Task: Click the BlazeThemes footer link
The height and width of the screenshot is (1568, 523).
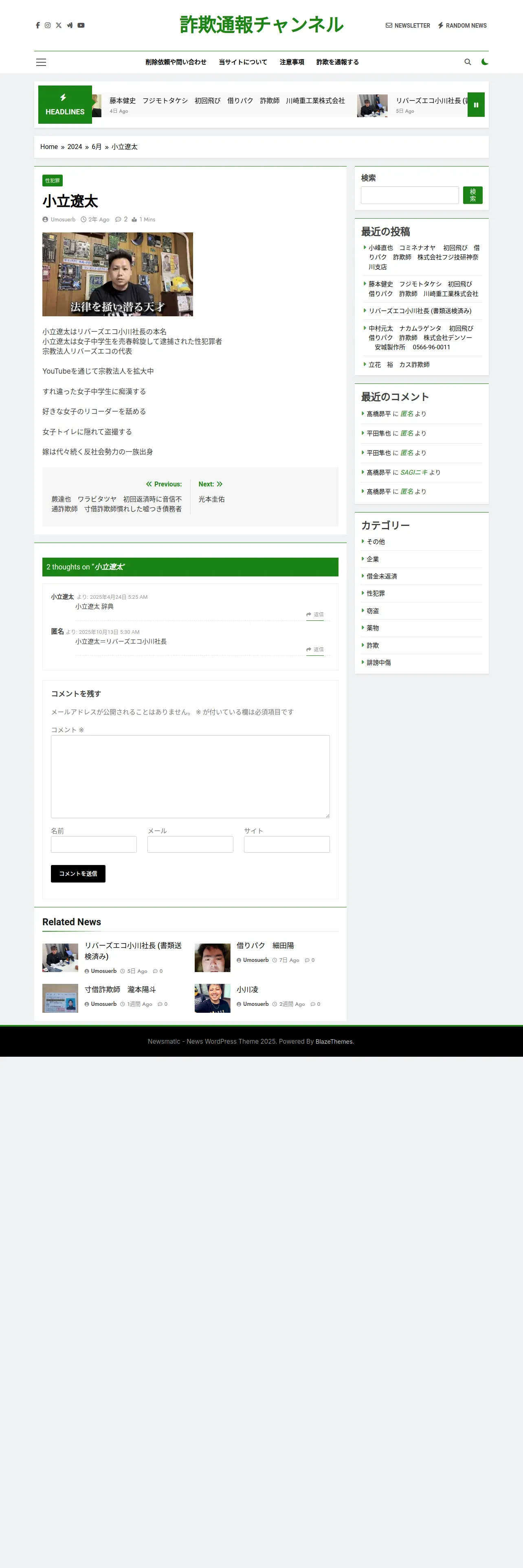Action: 334,1042
